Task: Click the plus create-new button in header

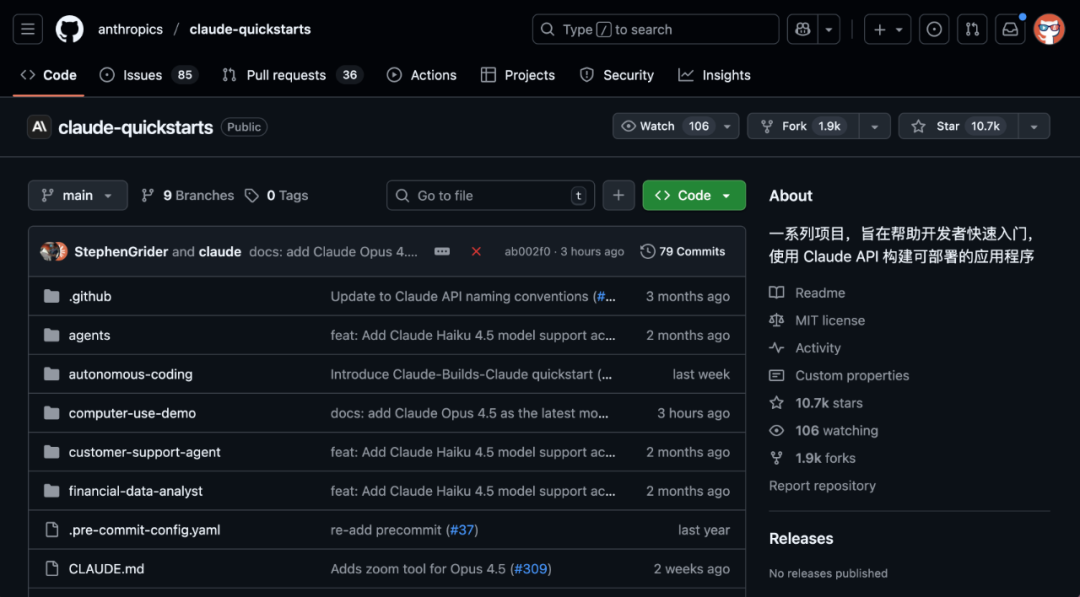Action: (x=887, y=29)
